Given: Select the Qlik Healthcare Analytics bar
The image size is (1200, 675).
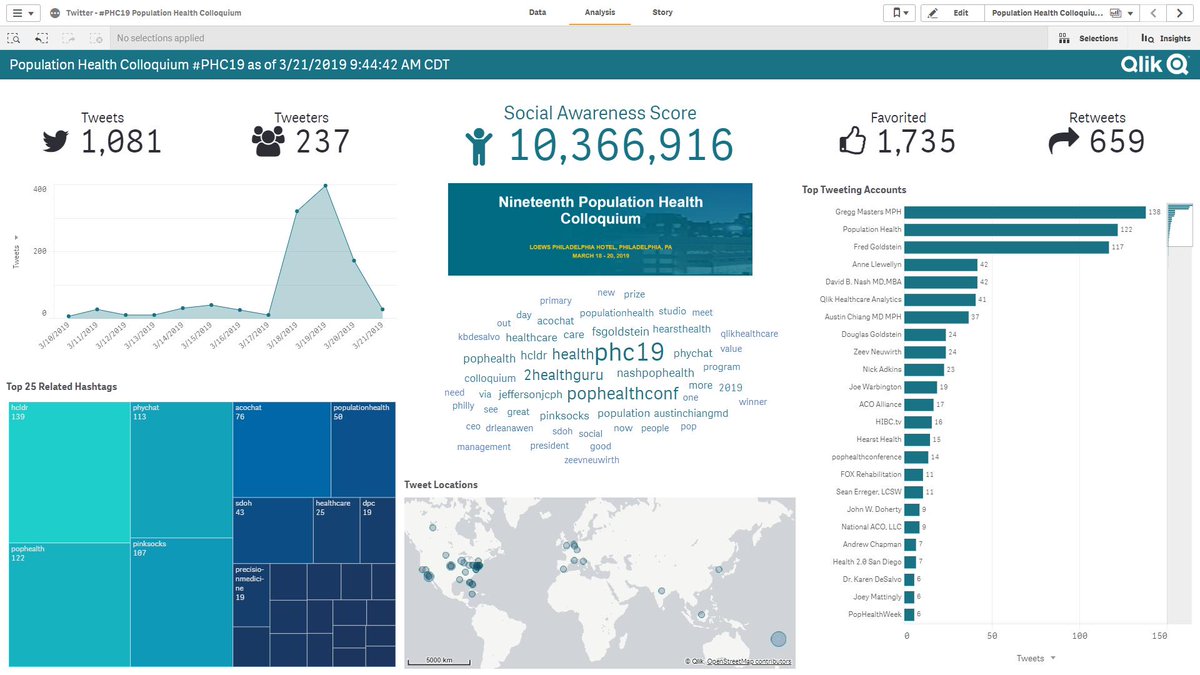Looking at the screenshot, I should (x=941, y=299).
